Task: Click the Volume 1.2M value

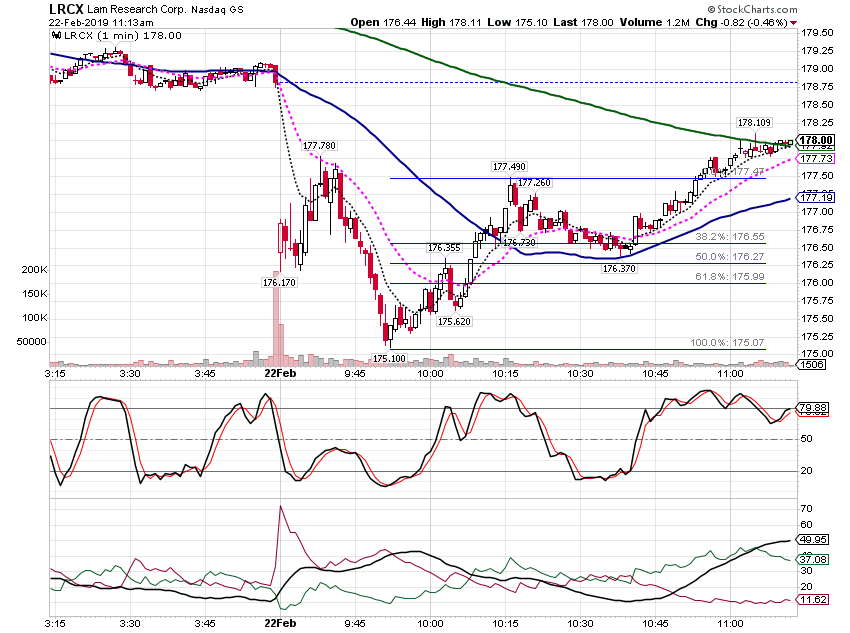Action: click(655, 22)
